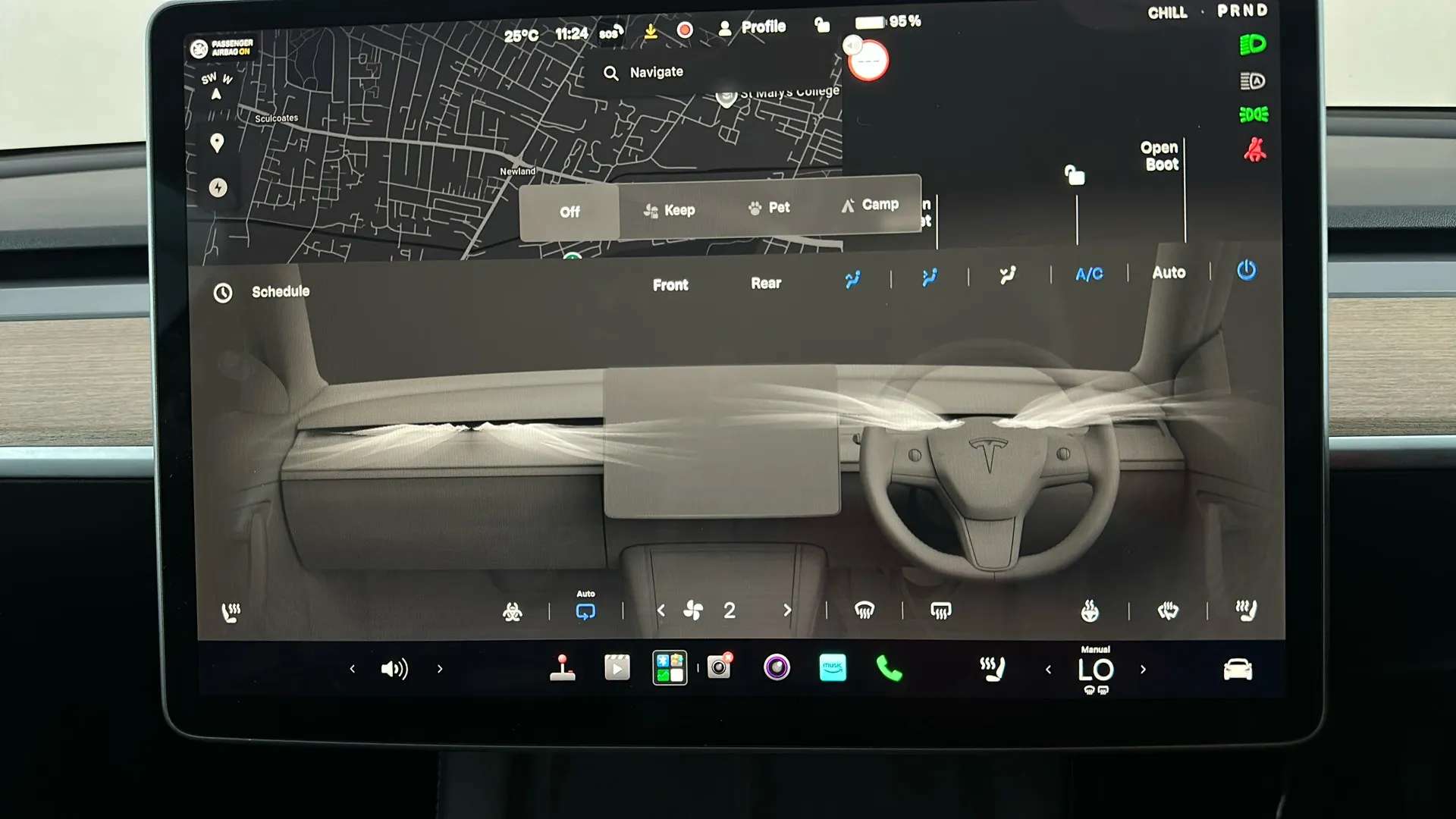Toggle left seat heater in climate panel
Viewport: 1456px width, 819px height.
click(231, 612)
